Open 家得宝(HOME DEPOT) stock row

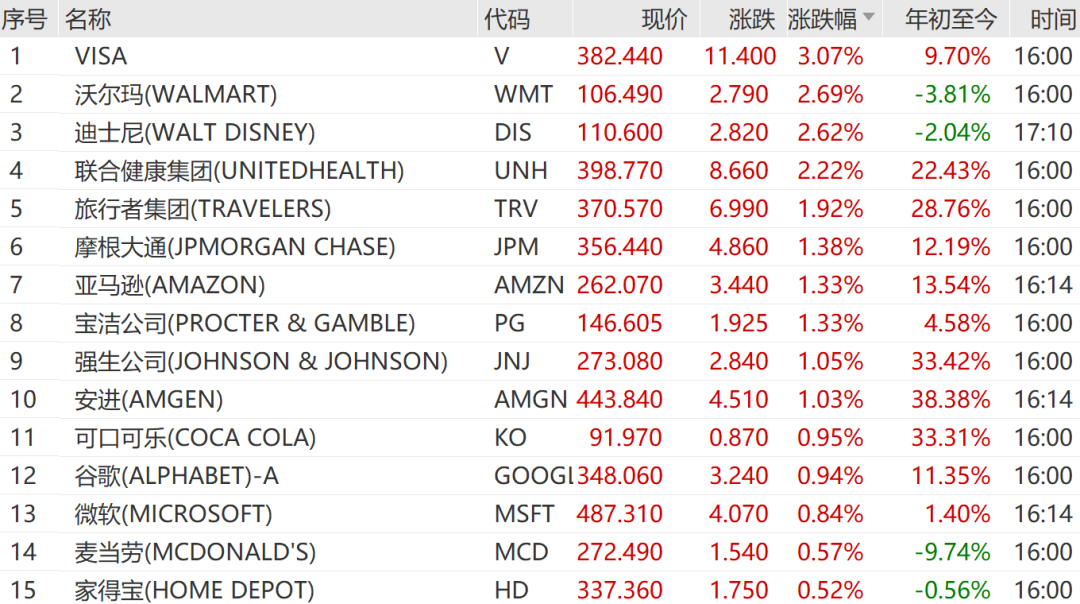click(x=540, y=590)
